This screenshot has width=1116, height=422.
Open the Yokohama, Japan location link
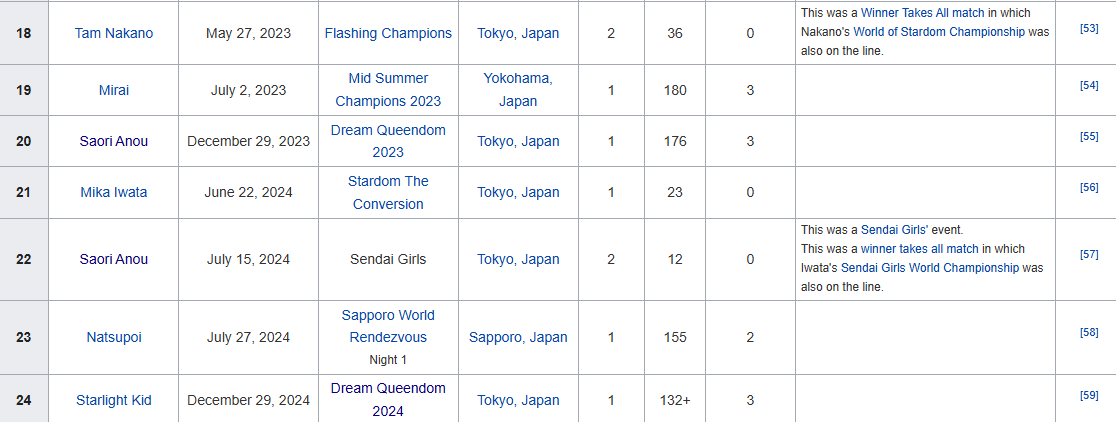click(518, 90)
